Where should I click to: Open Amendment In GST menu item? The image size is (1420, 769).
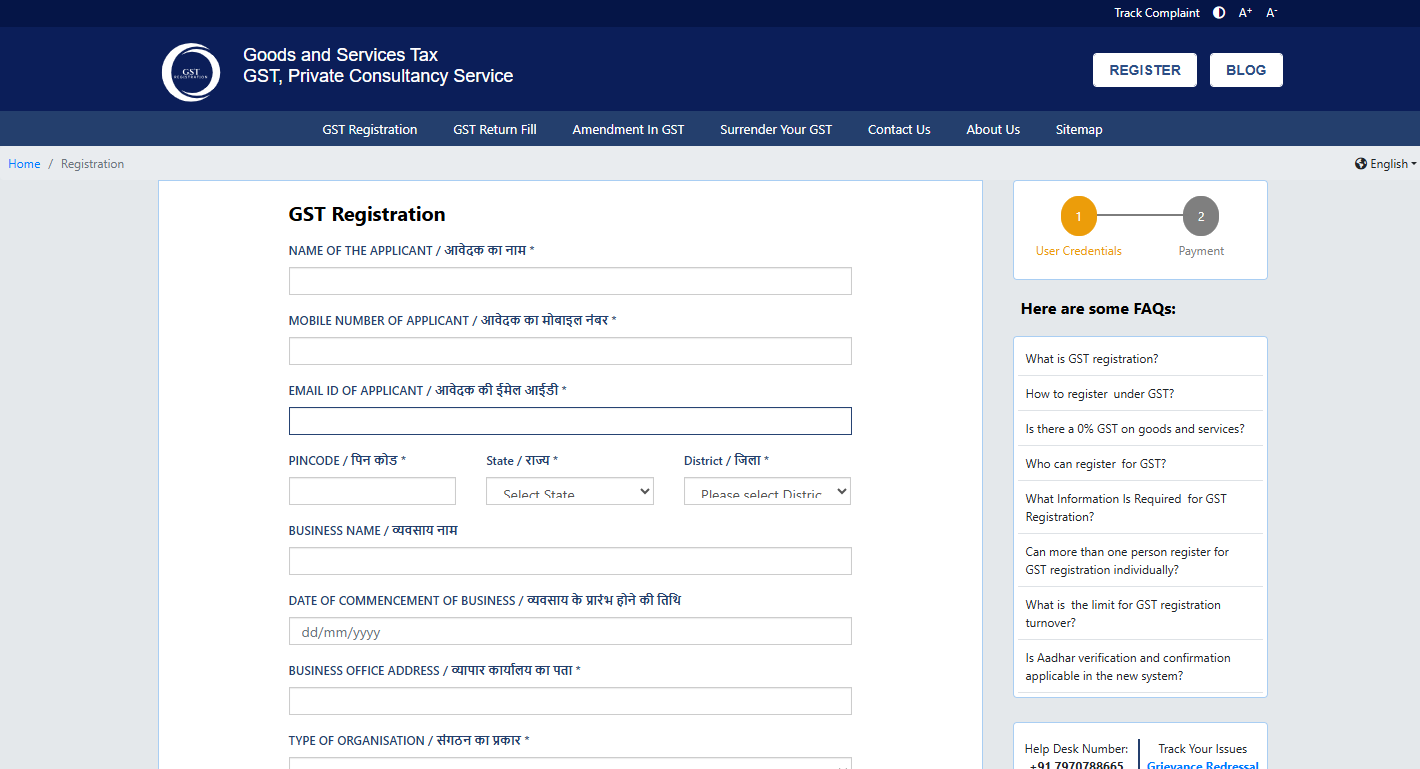(x=628, y=129)
